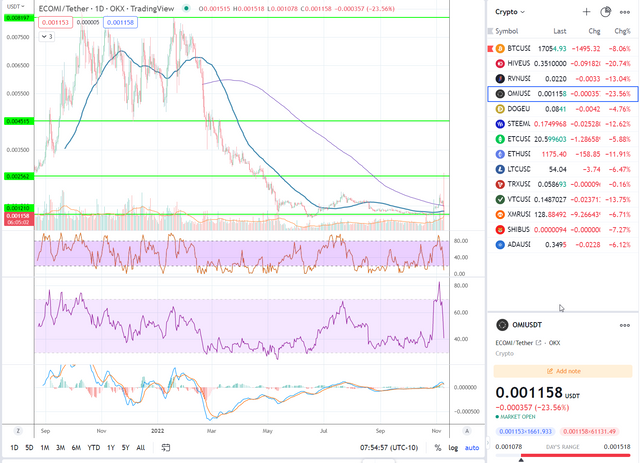640x463 pixels.
Task: Click the STEEM coin icon
Action: pyautogui.click(x=500, y=124)
